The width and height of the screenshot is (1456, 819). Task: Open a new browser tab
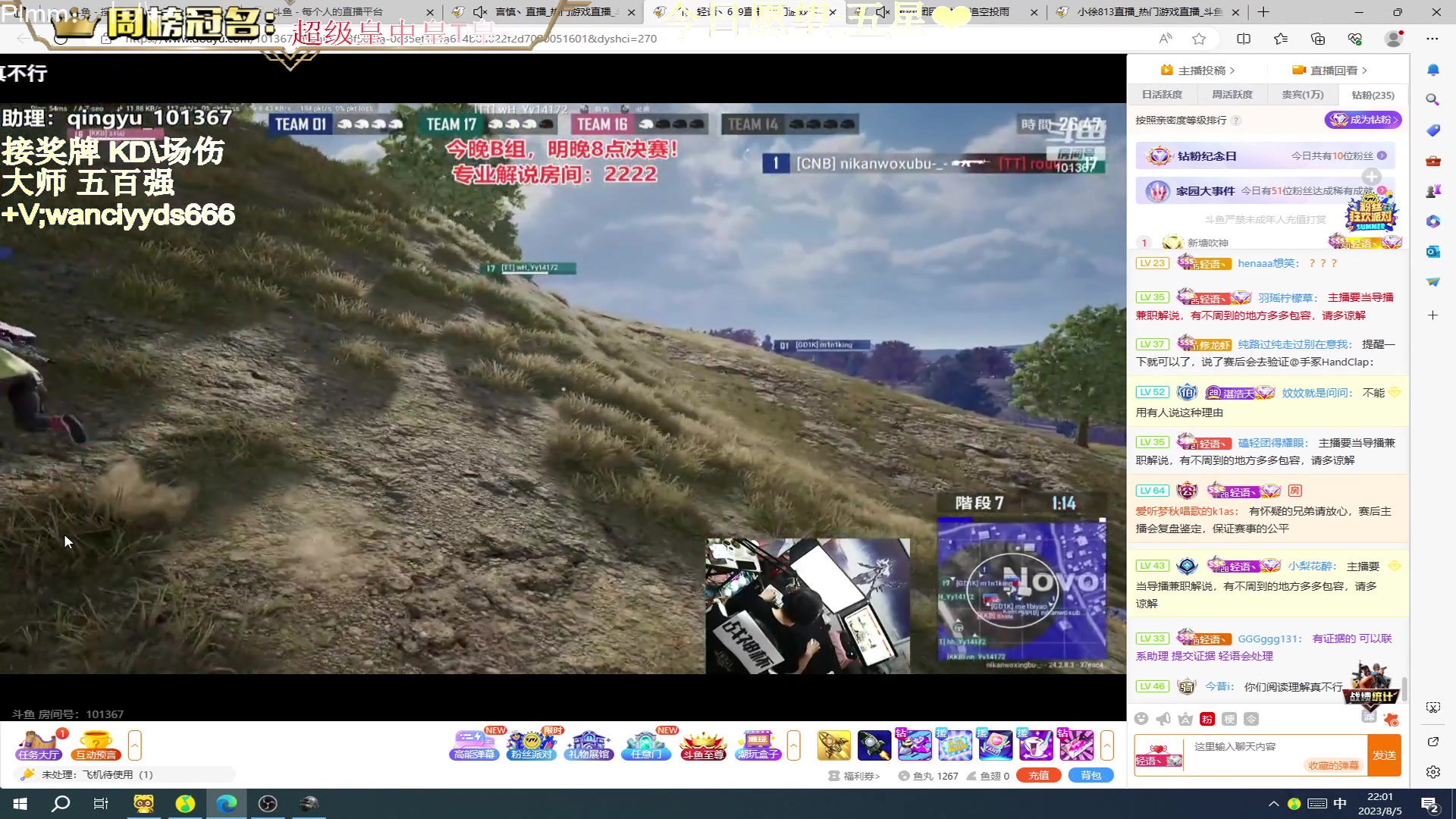coord(1263,12)
